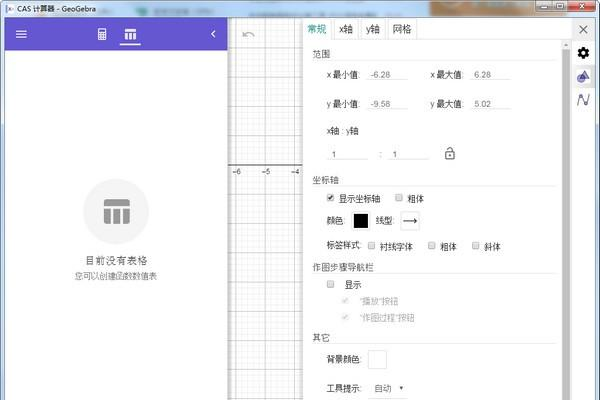Click the 目前没有表格 message

116,261
